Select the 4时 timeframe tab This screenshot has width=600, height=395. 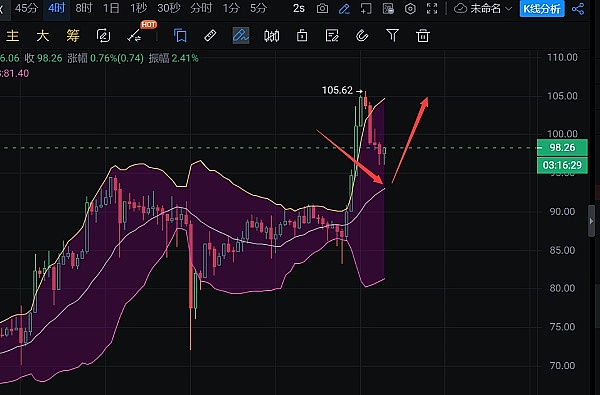(56, 8)
